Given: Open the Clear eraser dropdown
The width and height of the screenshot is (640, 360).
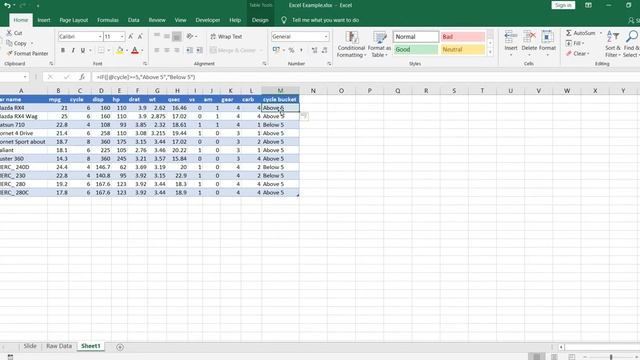Looking at the screenshot, I should tap(577, 53).
